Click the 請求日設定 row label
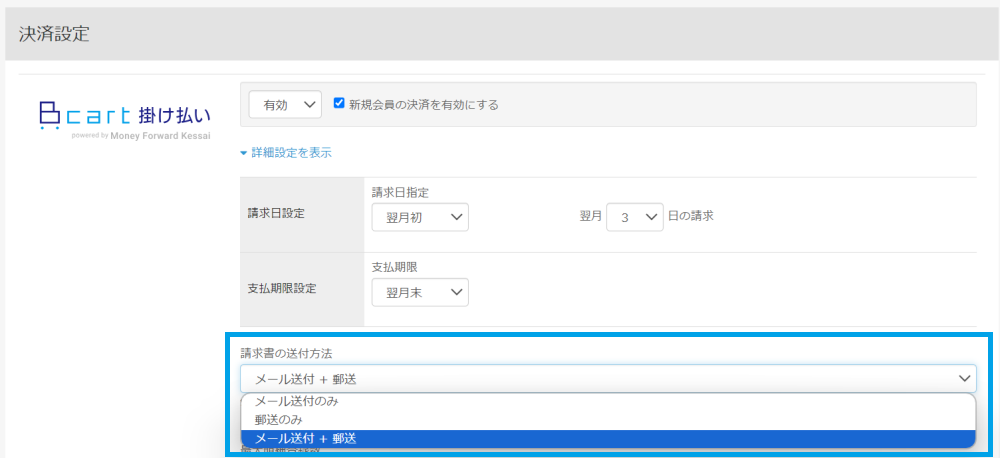1000x458 pixels. pyautogui.click(x=276, y=215)
